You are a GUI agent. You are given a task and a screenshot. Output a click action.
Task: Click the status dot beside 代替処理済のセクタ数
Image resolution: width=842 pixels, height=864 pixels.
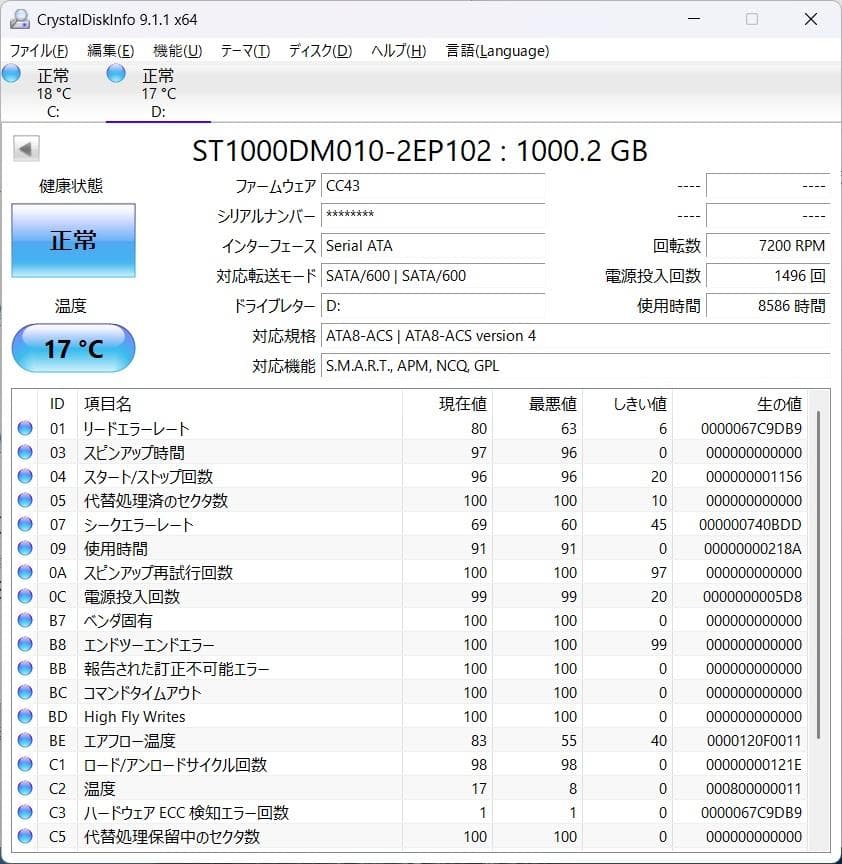(x=25, y=500)
